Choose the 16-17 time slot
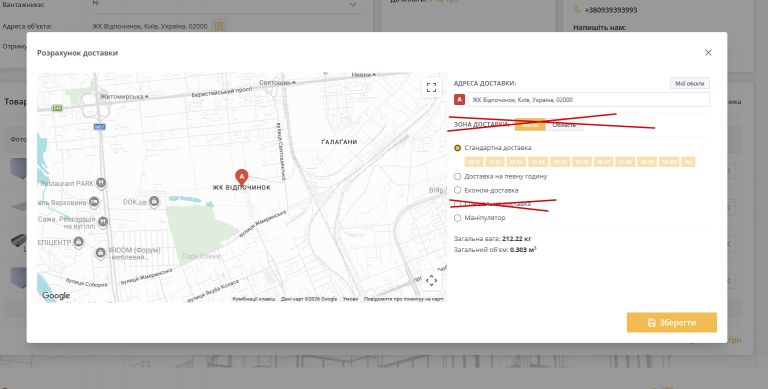768x389 pixels. [x=603, y=162]
